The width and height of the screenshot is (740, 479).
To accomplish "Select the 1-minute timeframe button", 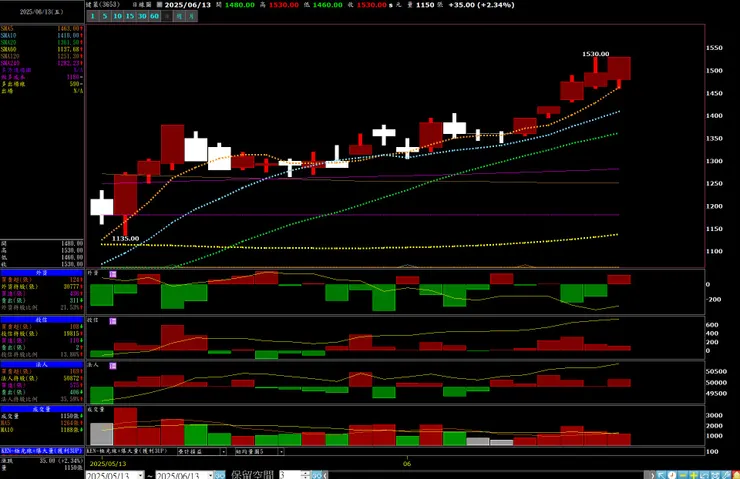I will point(93,16).
